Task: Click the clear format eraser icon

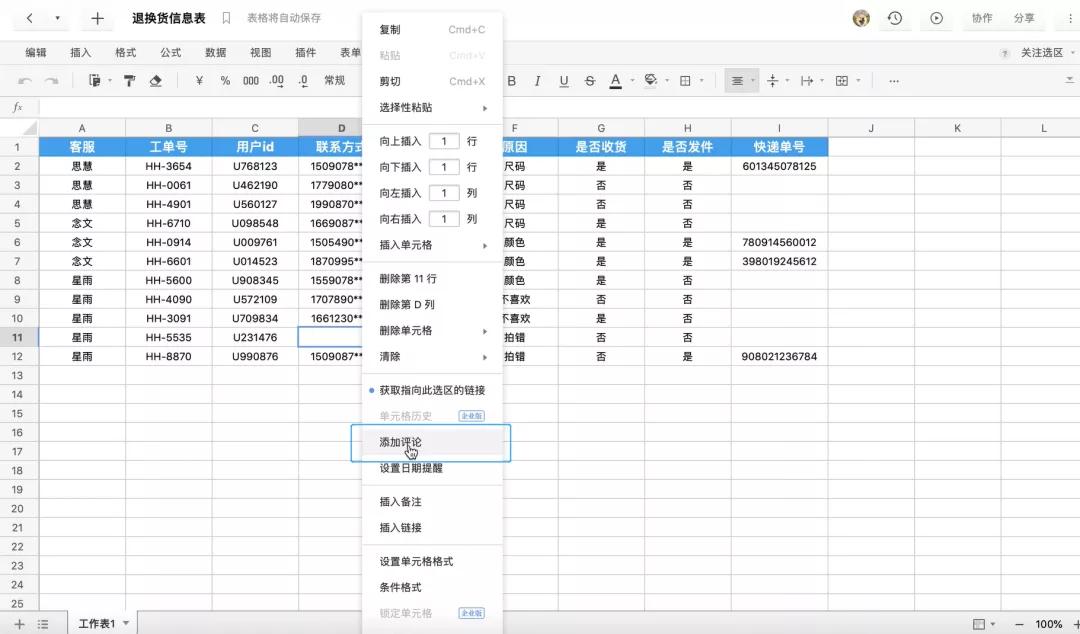Action: [155, 81]
